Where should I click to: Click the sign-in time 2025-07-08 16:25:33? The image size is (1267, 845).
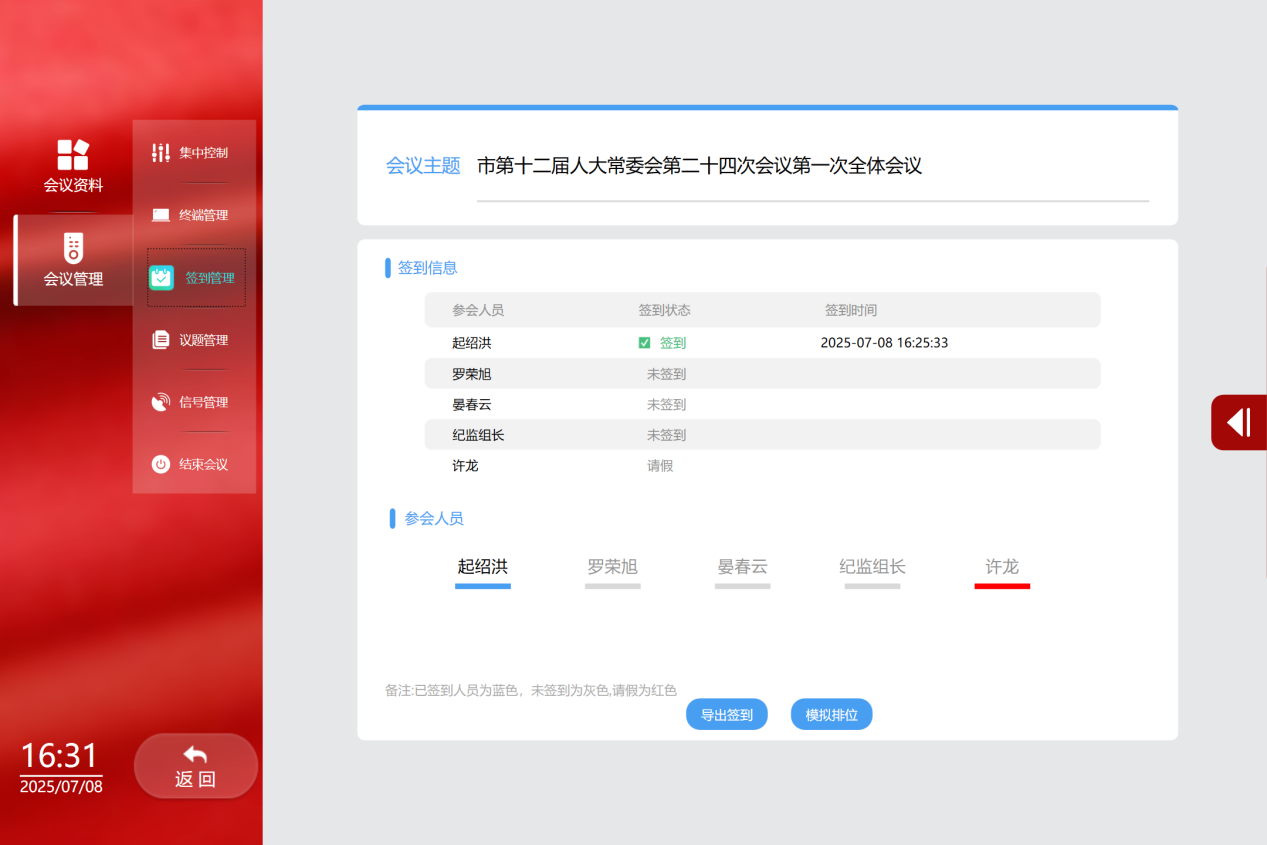coord(884,343)
